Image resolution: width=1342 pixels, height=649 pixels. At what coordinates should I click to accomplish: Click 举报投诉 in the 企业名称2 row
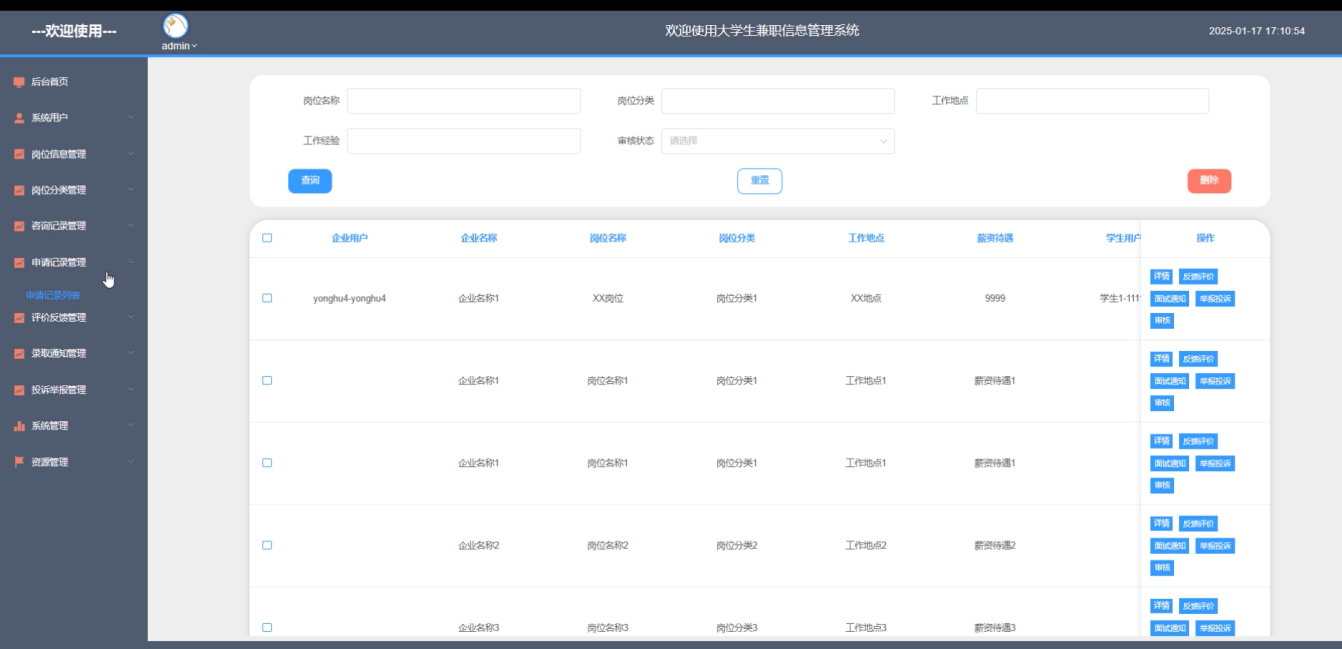pyautogui.click(x=1215, y=545)
